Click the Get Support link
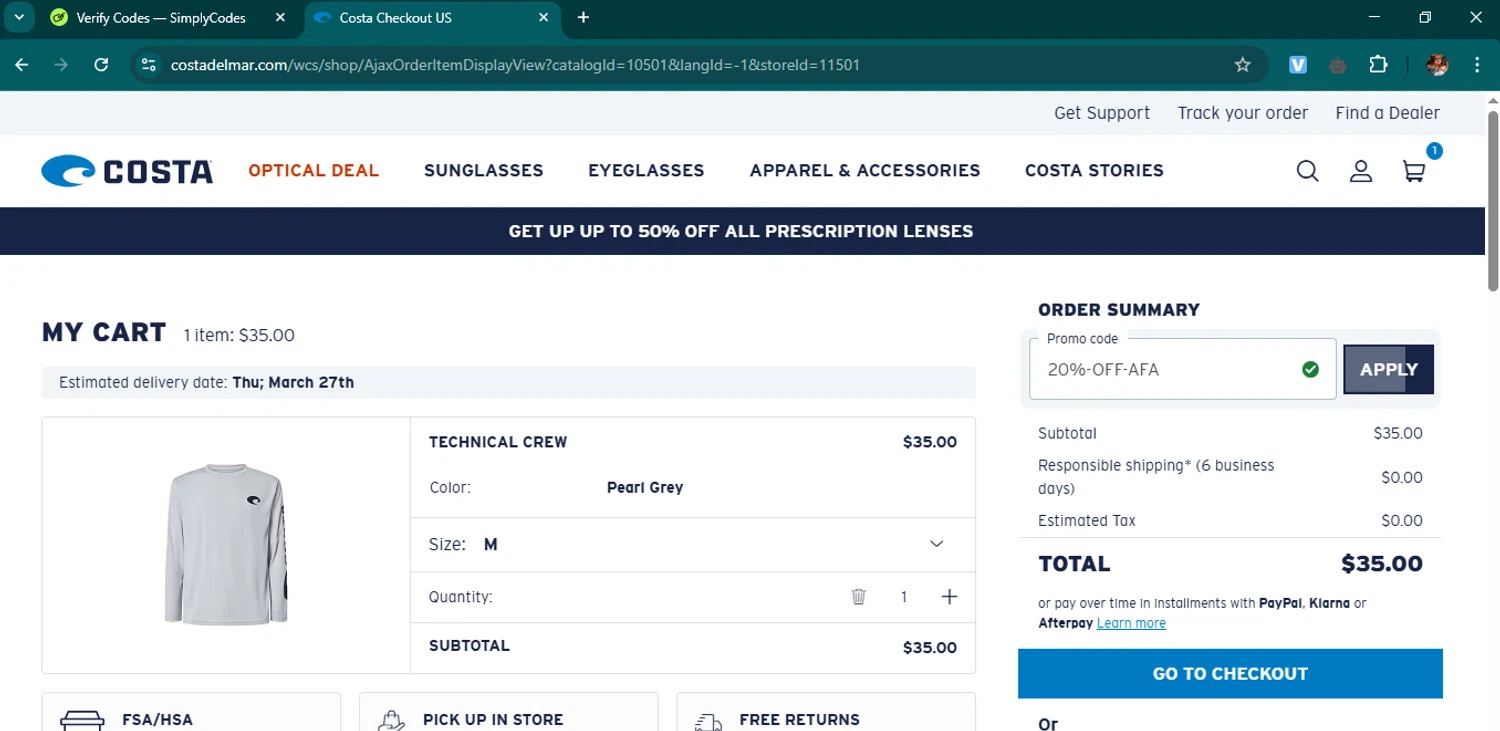 coord(1102,113)
